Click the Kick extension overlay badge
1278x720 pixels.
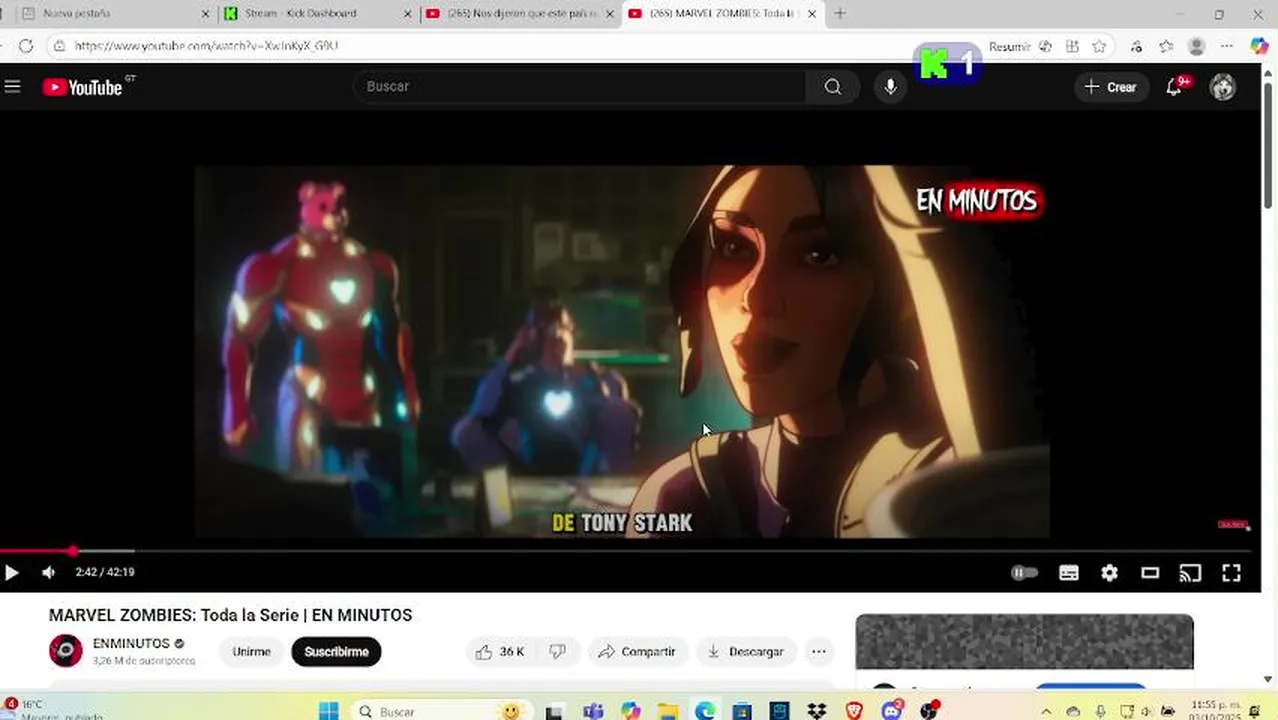tap(947, 65)
